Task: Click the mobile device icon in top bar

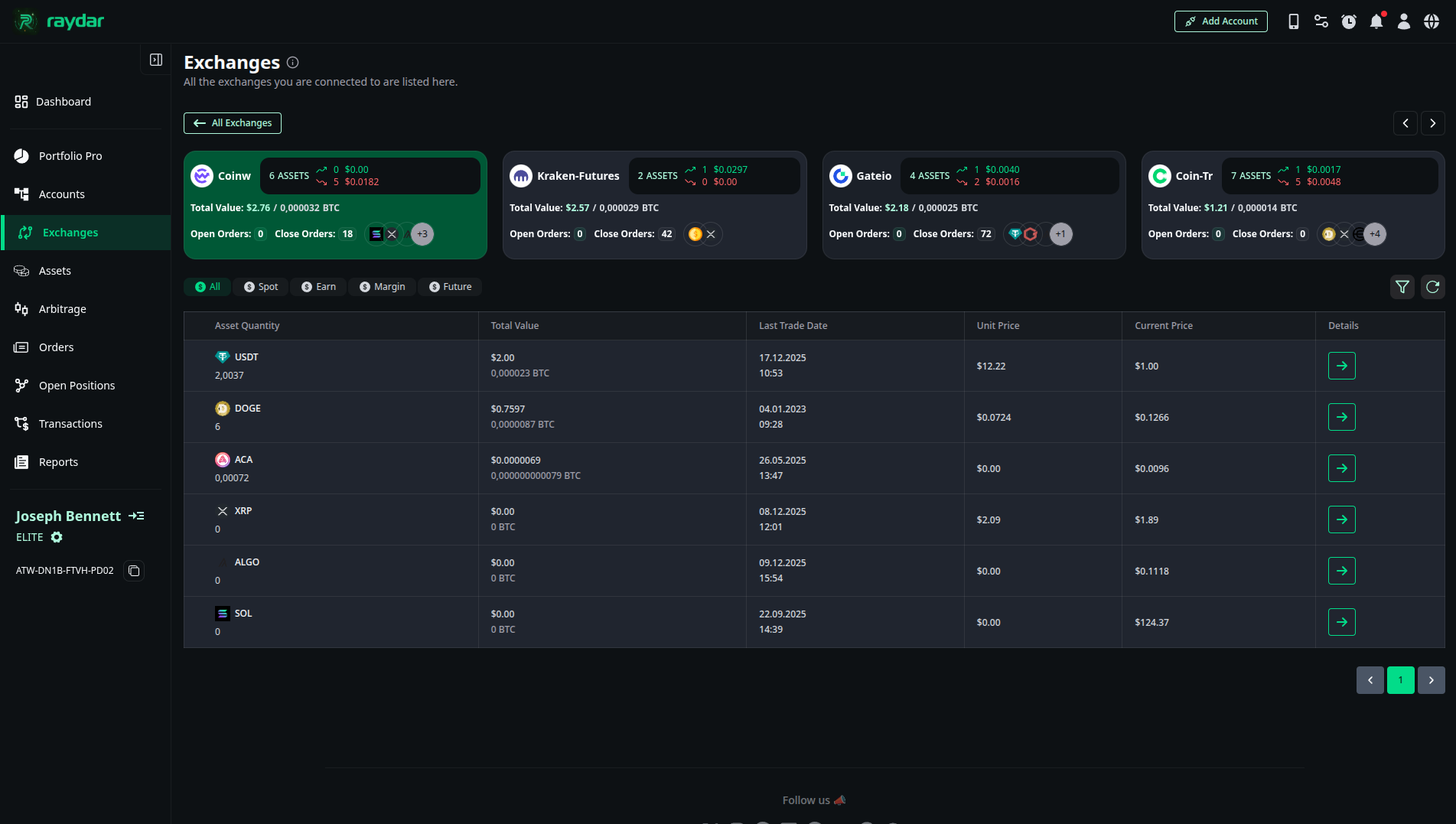Action: coord(1293,21)
